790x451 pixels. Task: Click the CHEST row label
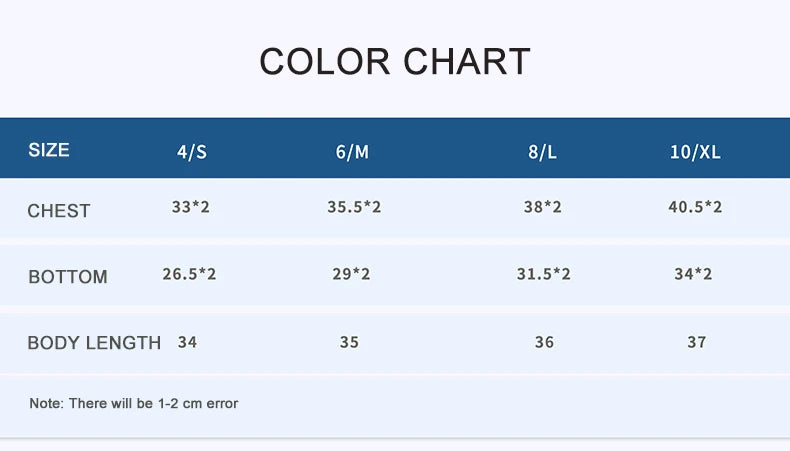click(x=59, y=211)
